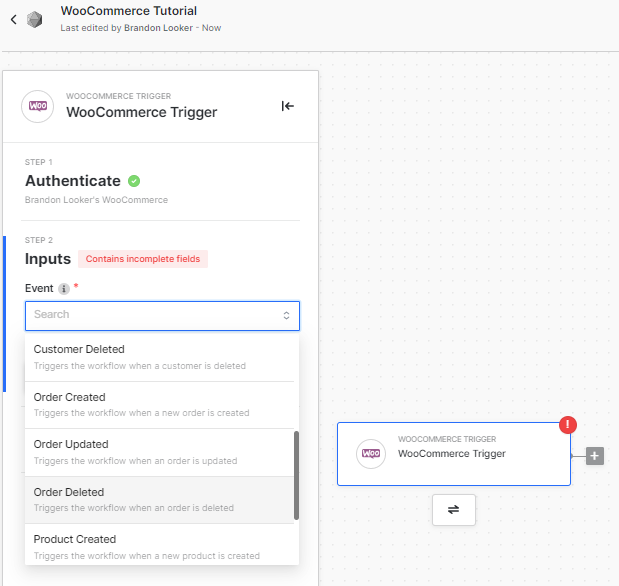619x586 pixels.
Task: Click the Event search input field
Action: coord(152,315)
